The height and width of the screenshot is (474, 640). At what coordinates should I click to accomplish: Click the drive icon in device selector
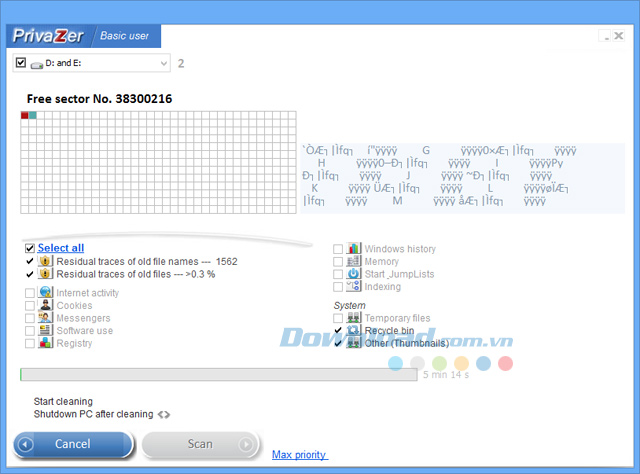click(x=36, y=65)
